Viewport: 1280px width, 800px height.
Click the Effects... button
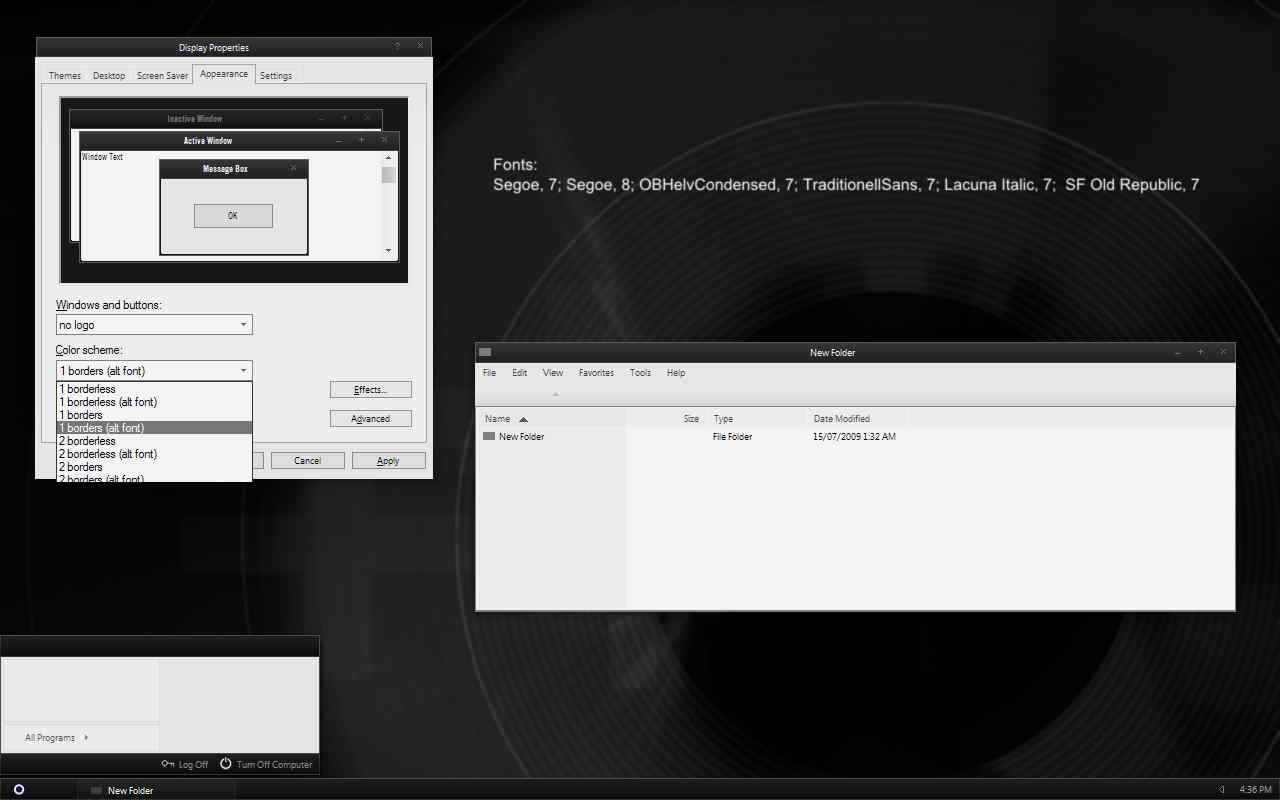coord(370,390)
